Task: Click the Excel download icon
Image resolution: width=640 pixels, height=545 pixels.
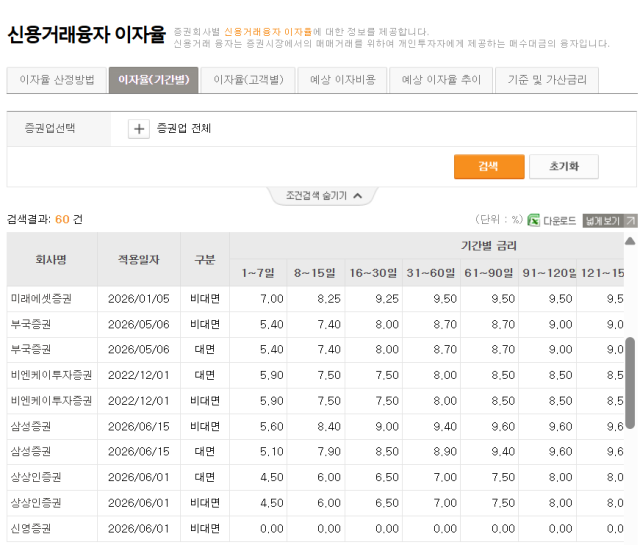Action: point(533,220)
